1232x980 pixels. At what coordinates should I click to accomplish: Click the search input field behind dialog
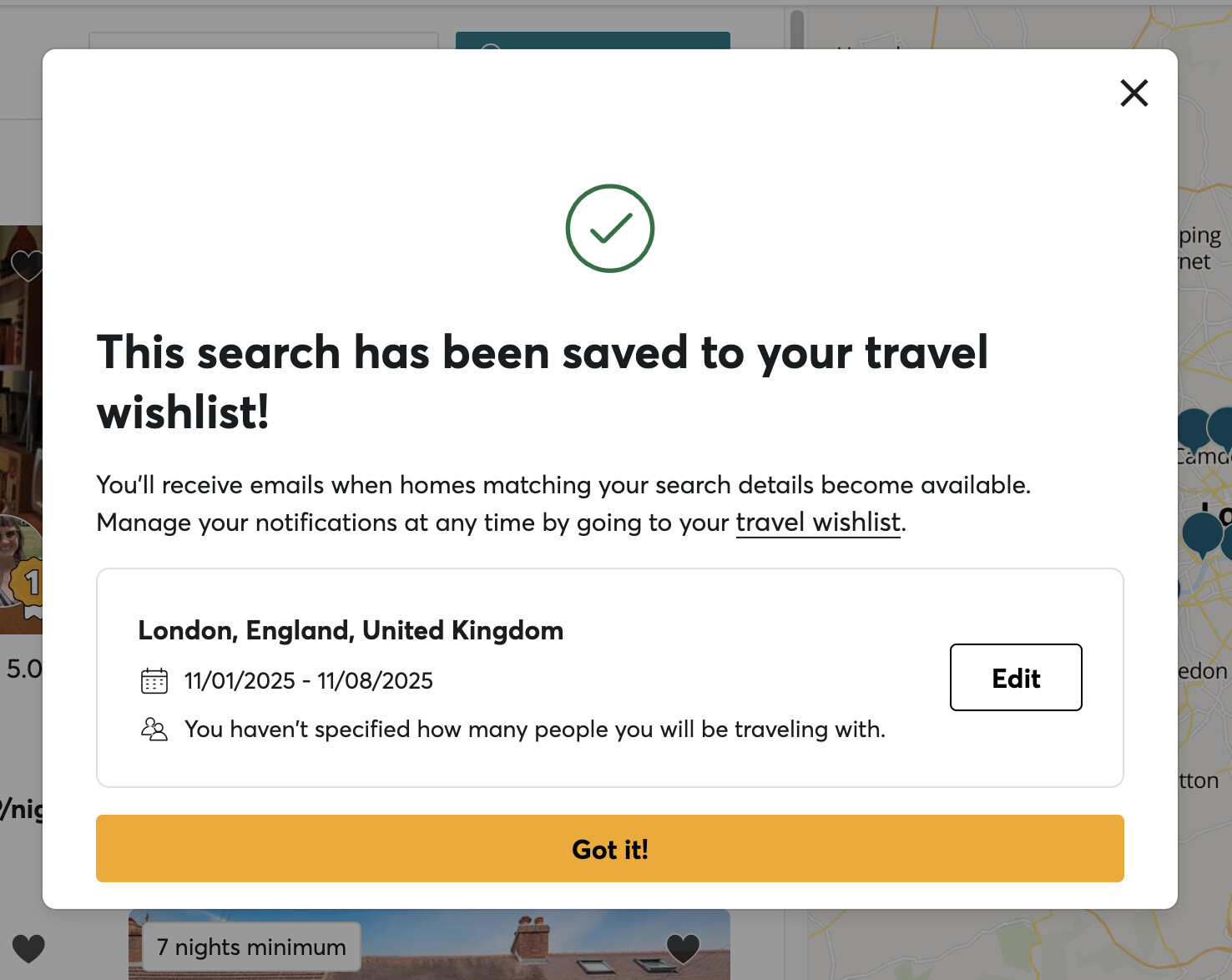(264, 41)
